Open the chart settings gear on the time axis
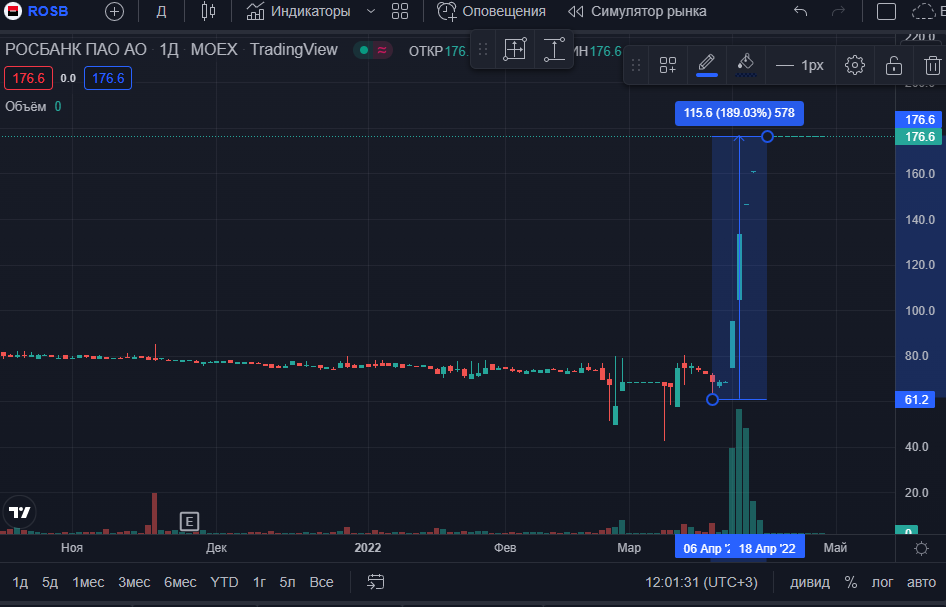Image resolution: width=946 pixels, height=607 pixels. click(x=921, y=548)
